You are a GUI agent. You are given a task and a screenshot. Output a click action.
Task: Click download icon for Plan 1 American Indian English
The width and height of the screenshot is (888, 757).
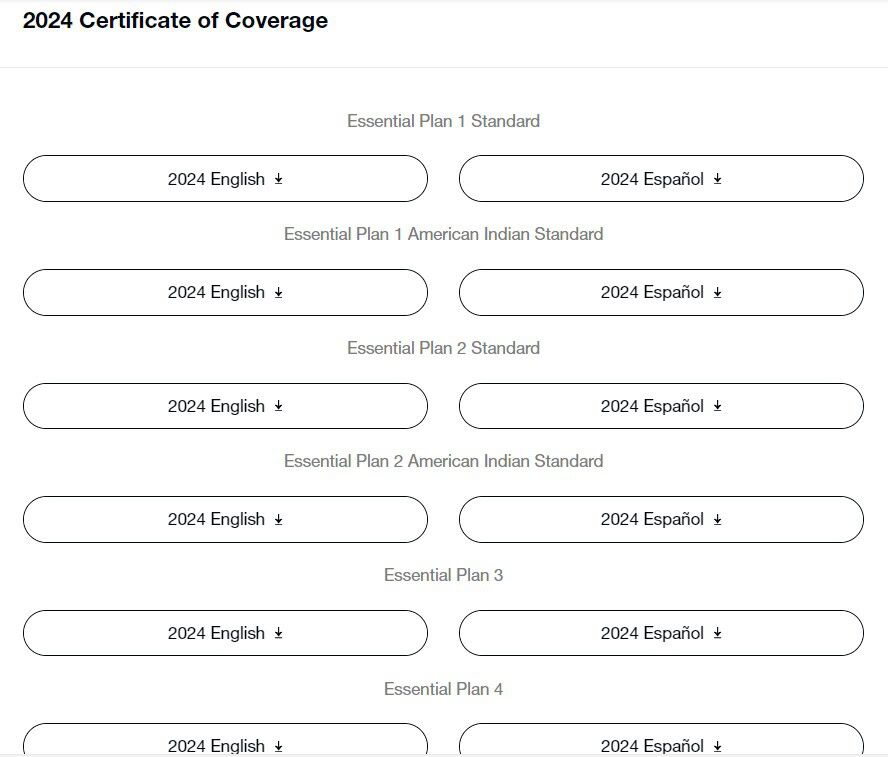(279, 293)
